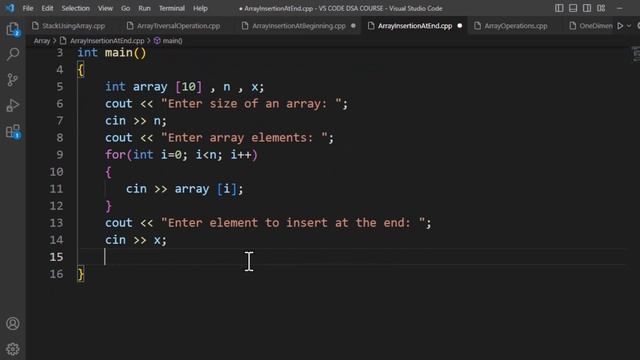Click the "Enter element to insert at the end: " string
The image size is (640, 360).
pyautogui.click(x=292, y=223)
